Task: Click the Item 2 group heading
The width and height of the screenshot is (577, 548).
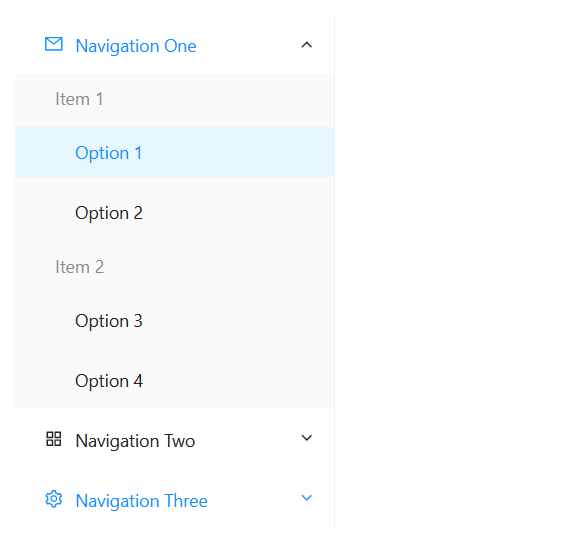Action: coord(79,267)
